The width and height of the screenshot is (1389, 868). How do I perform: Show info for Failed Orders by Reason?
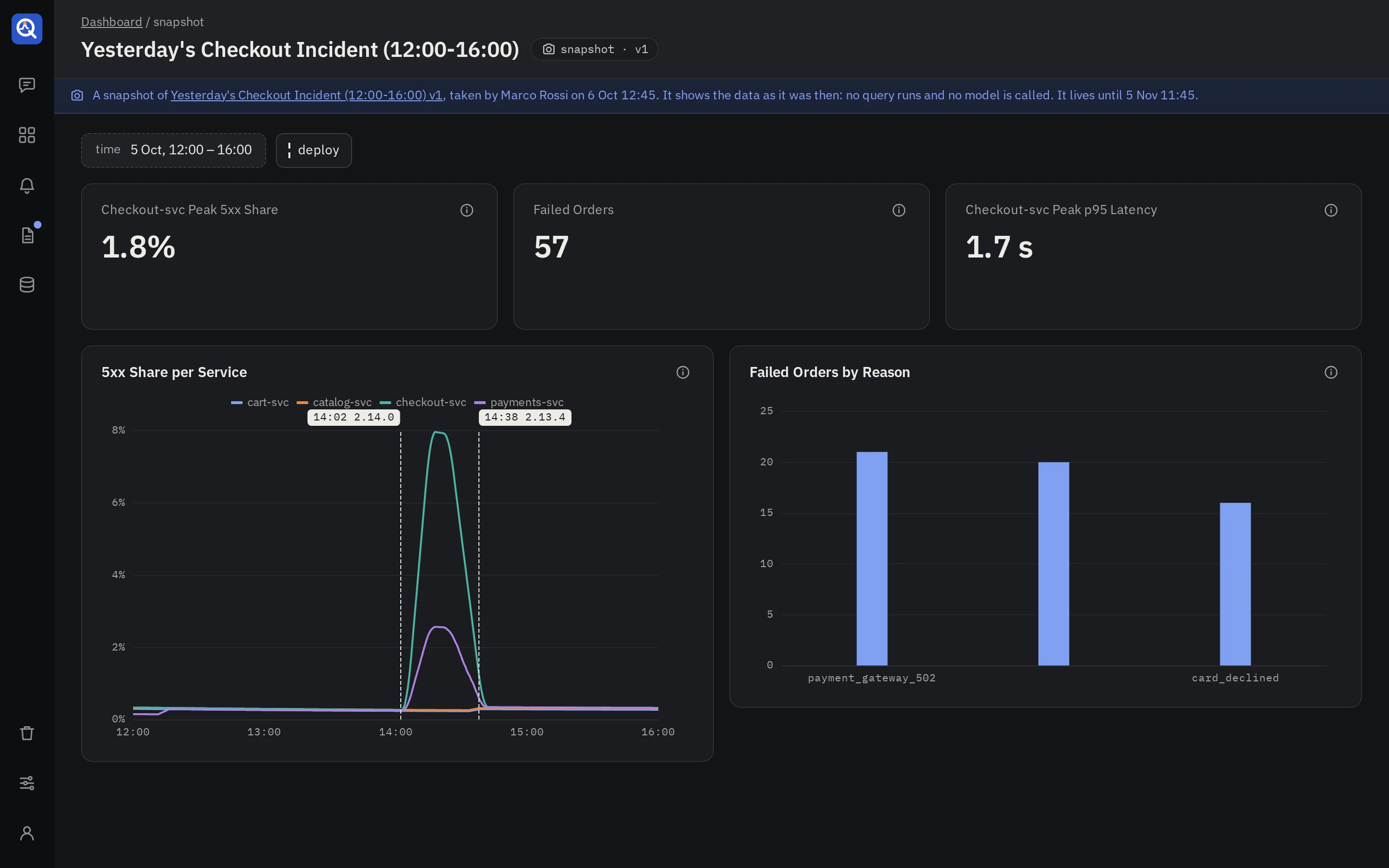tap(1331, 373)
